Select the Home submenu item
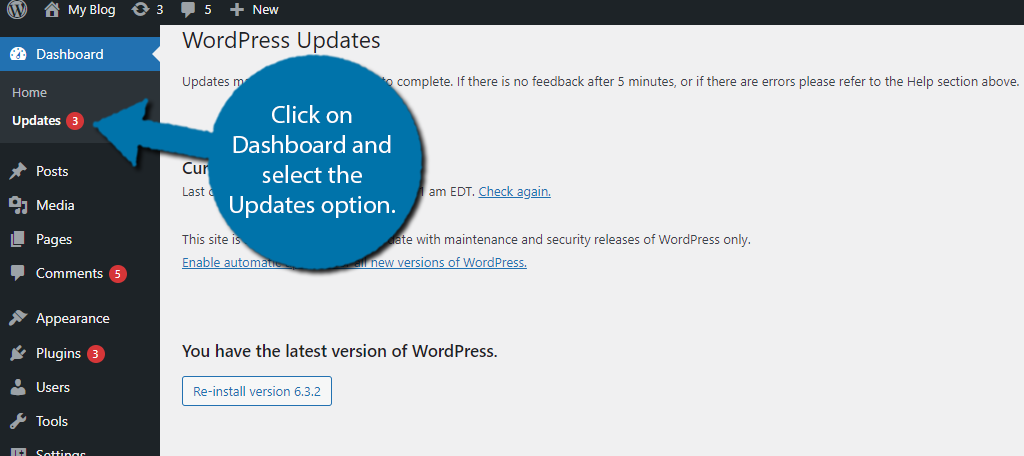 click(x=29, y=92)
